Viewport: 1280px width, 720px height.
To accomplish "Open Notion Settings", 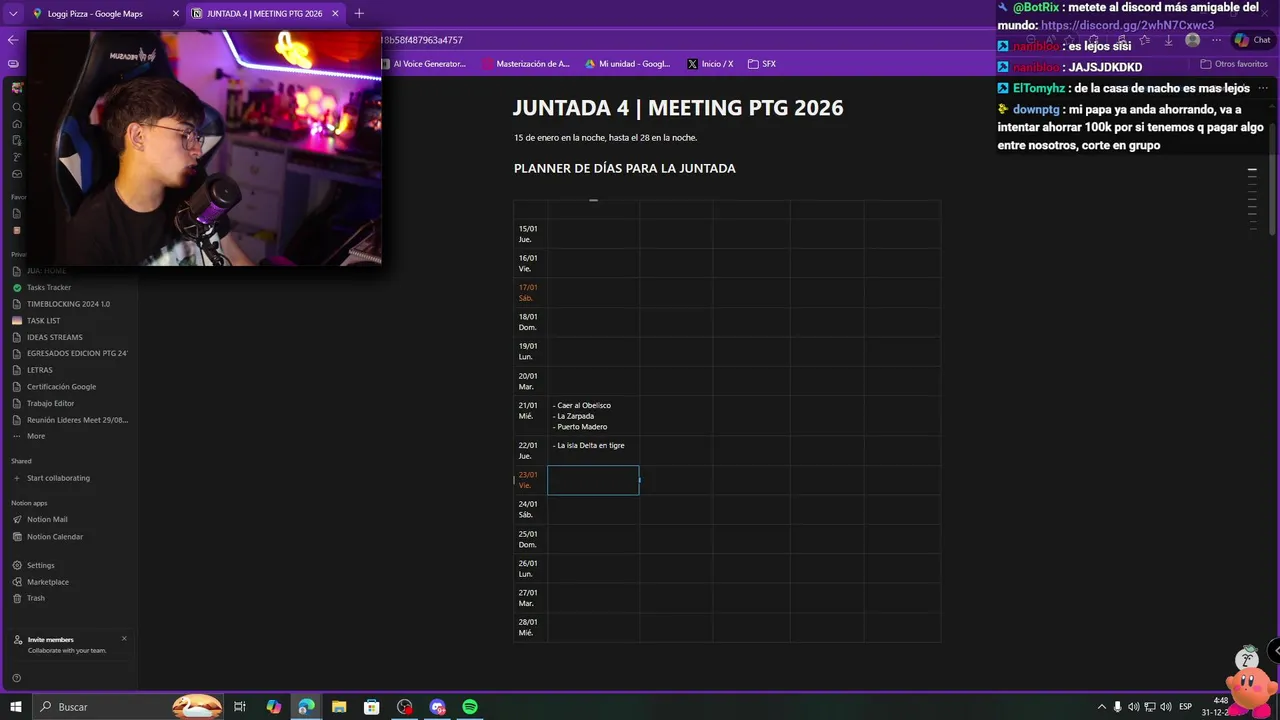I will [x=70, y=565].
